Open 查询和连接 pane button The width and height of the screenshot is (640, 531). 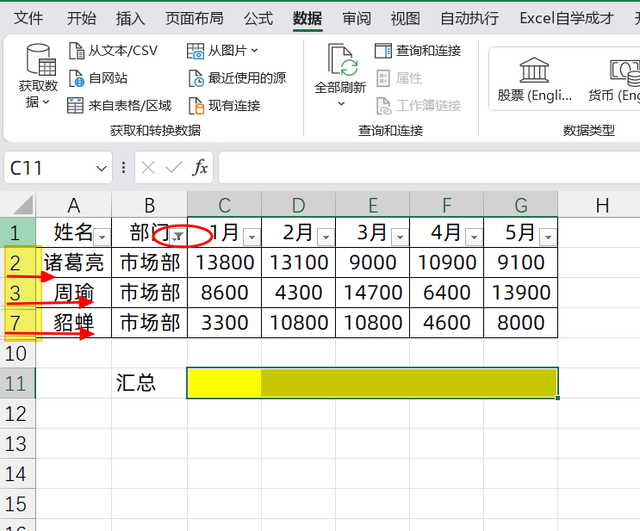coord(418,51)
